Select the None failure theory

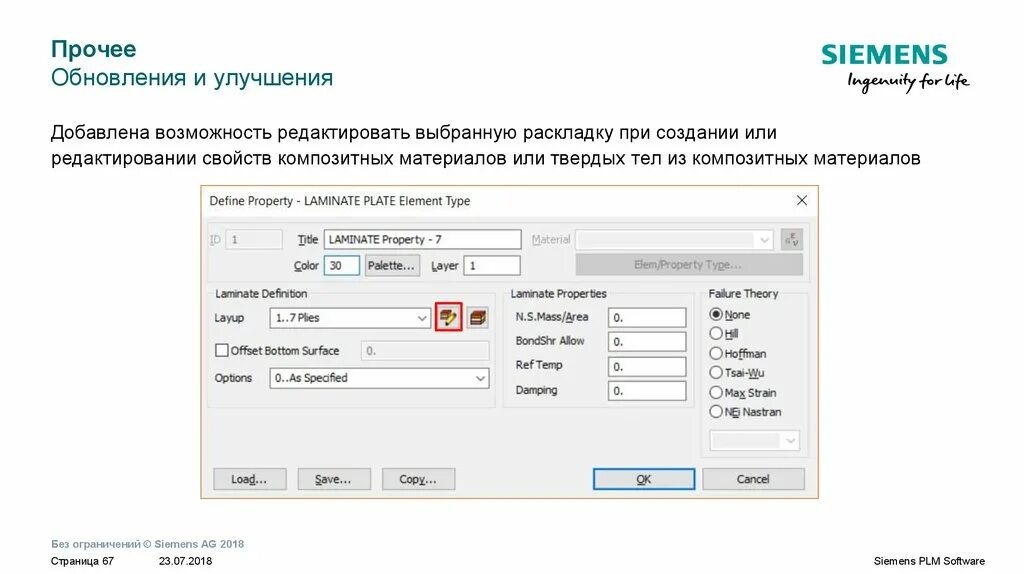716,315
